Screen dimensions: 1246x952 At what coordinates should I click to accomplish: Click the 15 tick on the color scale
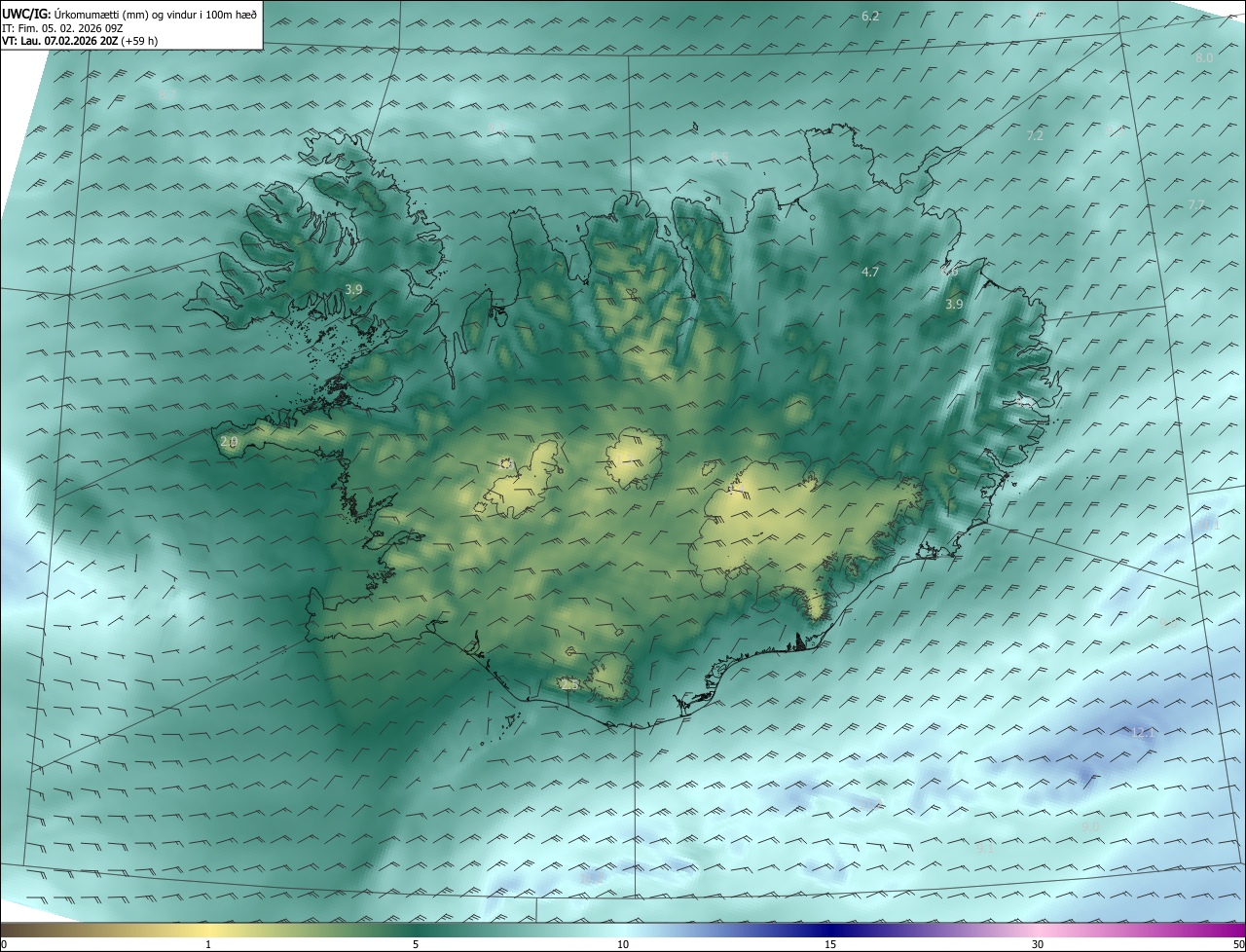(830, 944)
